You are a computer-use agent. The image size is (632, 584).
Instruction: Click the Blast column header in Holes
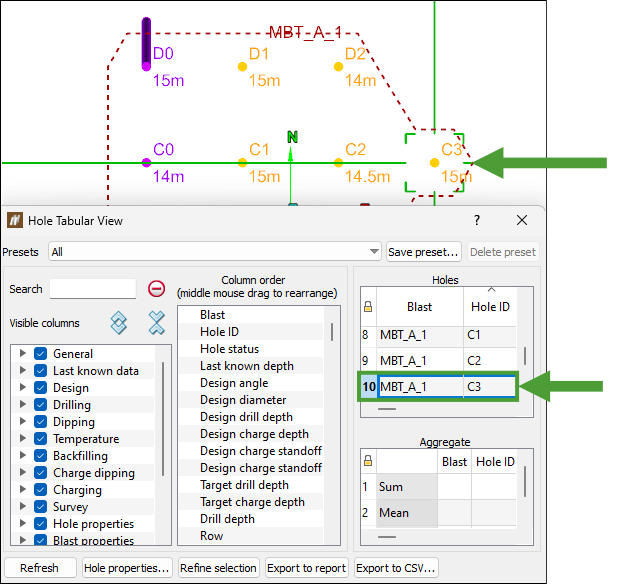[x=419, y=307]
